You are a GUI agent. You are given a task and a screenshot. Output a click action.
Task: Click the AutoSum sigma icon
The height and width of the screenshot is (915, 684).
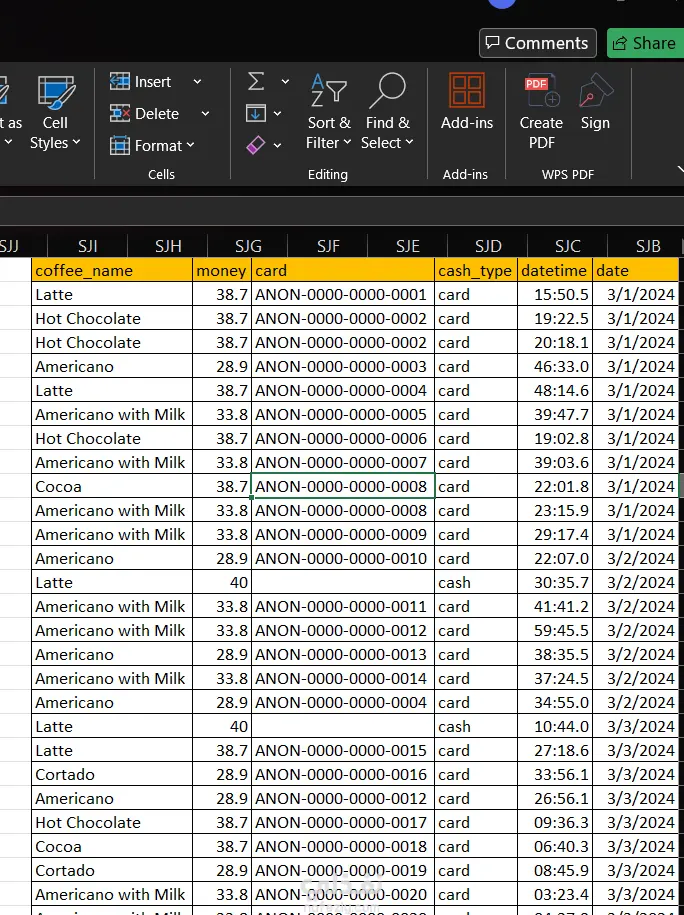pyautogui.click(x=256, y=81)
